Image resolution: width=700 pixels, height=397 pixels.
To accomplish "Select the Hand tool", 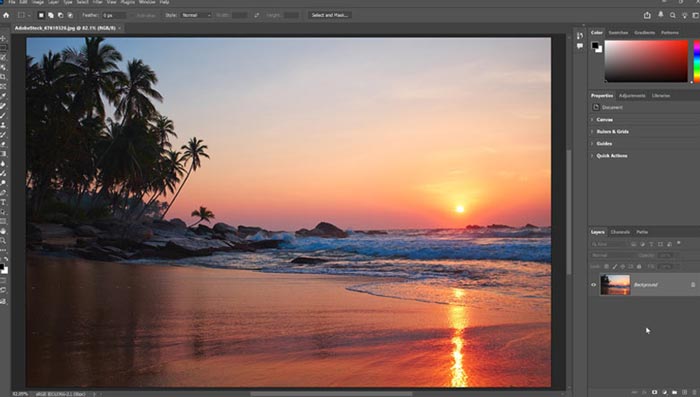I will pyautogui.click(x=3, y=231).
